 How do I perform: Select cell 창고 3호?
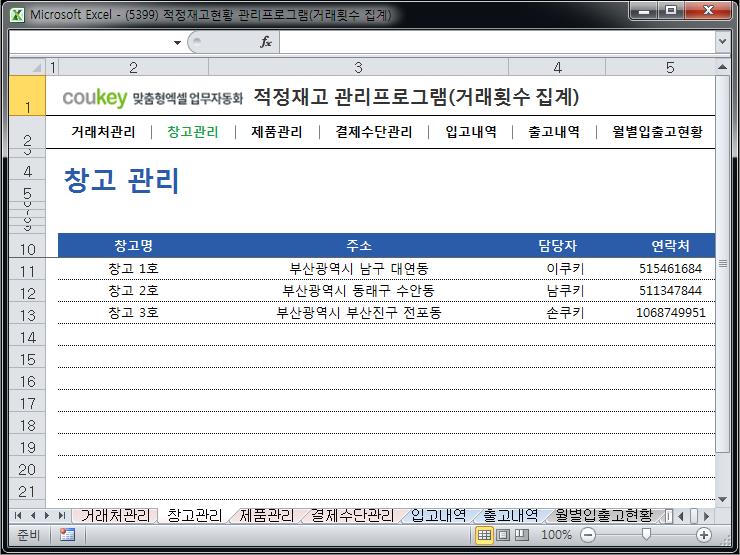point(134,312)
